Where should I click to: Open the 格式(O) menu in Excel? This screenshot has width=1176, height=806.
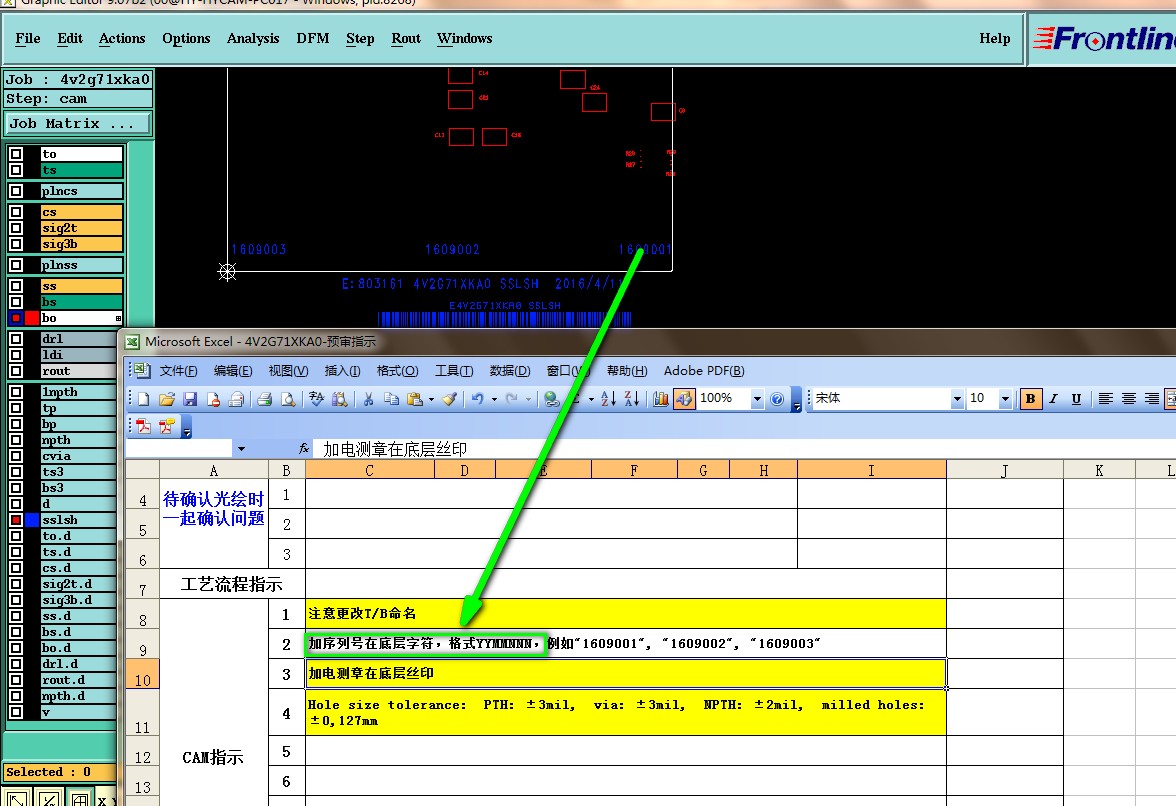click(398, 370)
